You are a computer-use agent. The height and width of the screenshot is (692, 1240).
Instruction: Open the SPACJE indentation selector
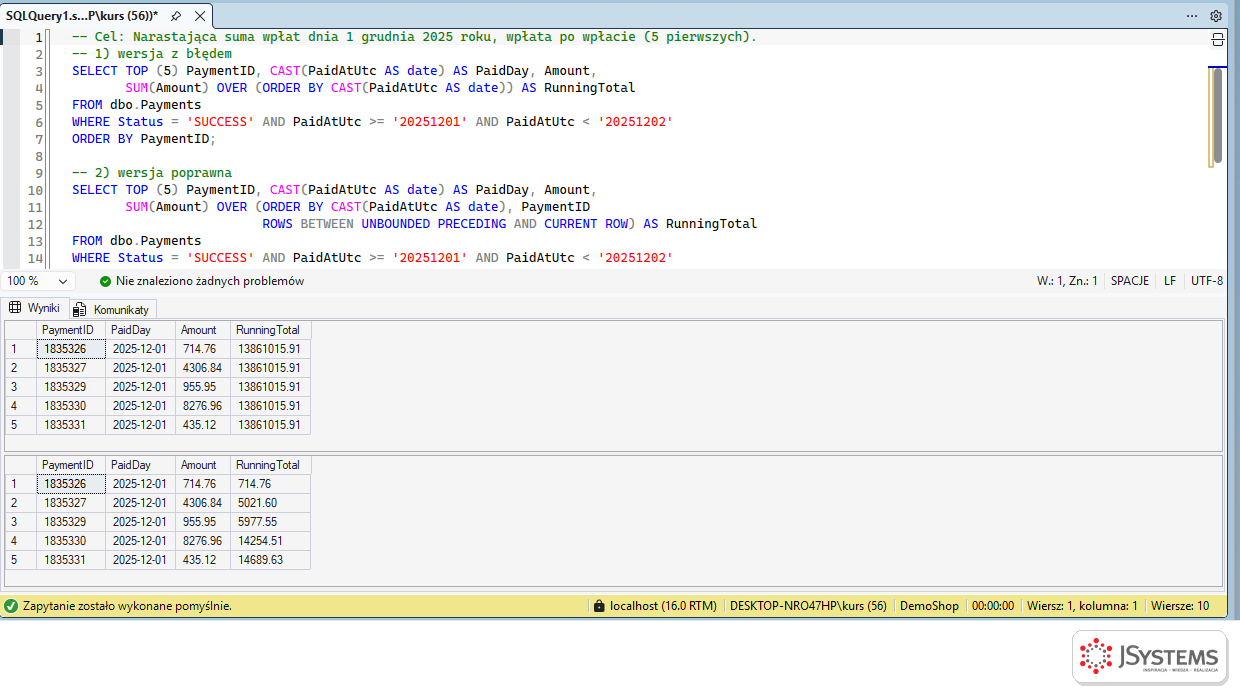coord(1129,281)
